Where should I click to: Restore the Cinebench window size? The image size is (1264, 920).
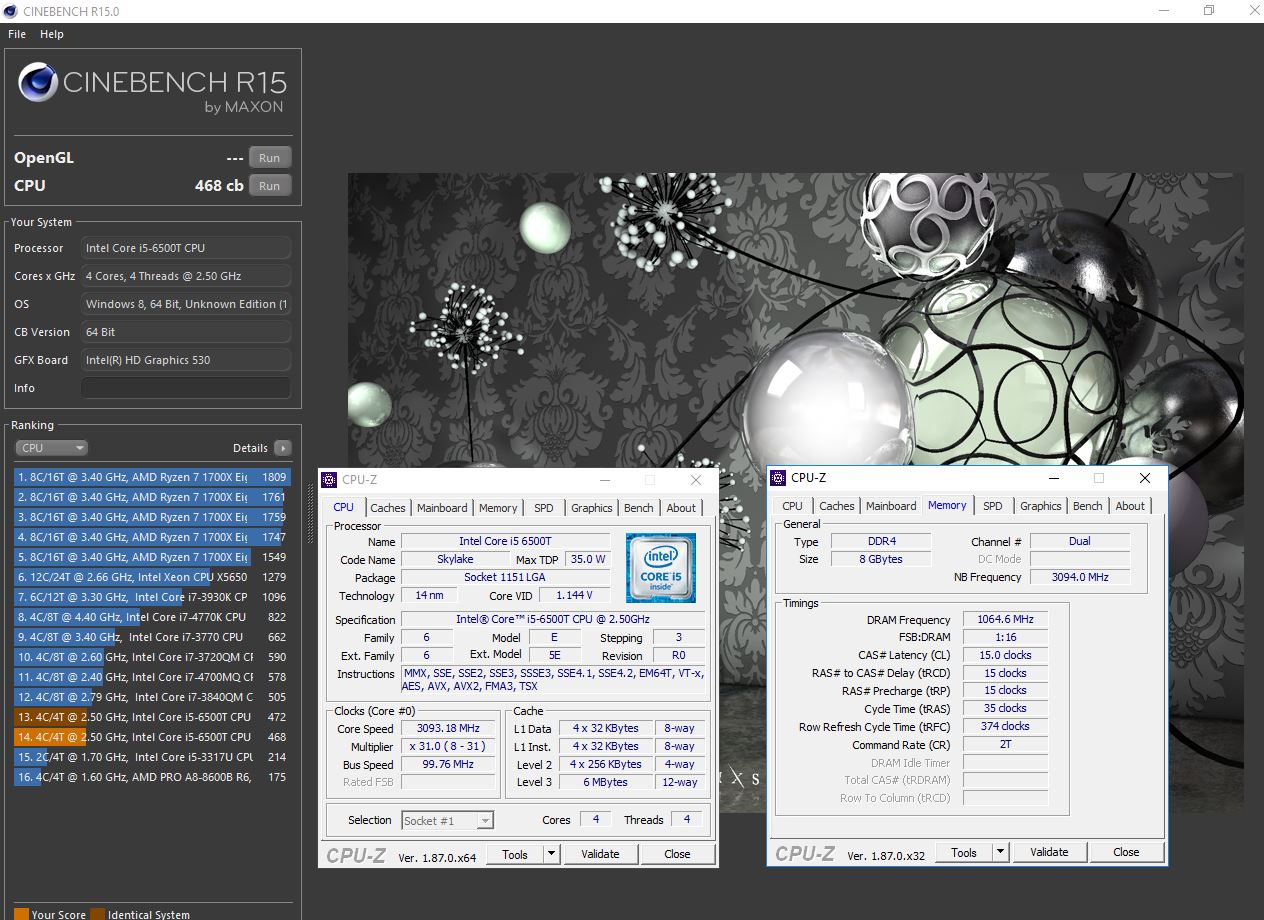click(1208, 10)
